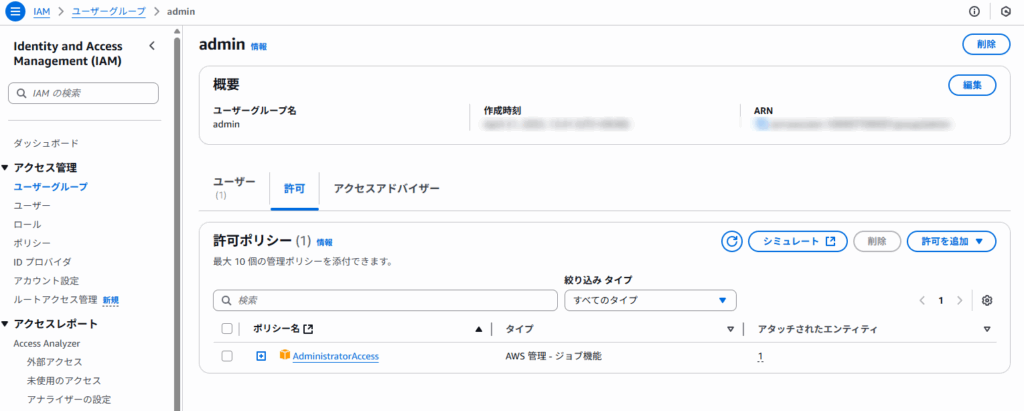Expand the AdministratorAccess policy row

click(x=261, y=356)
